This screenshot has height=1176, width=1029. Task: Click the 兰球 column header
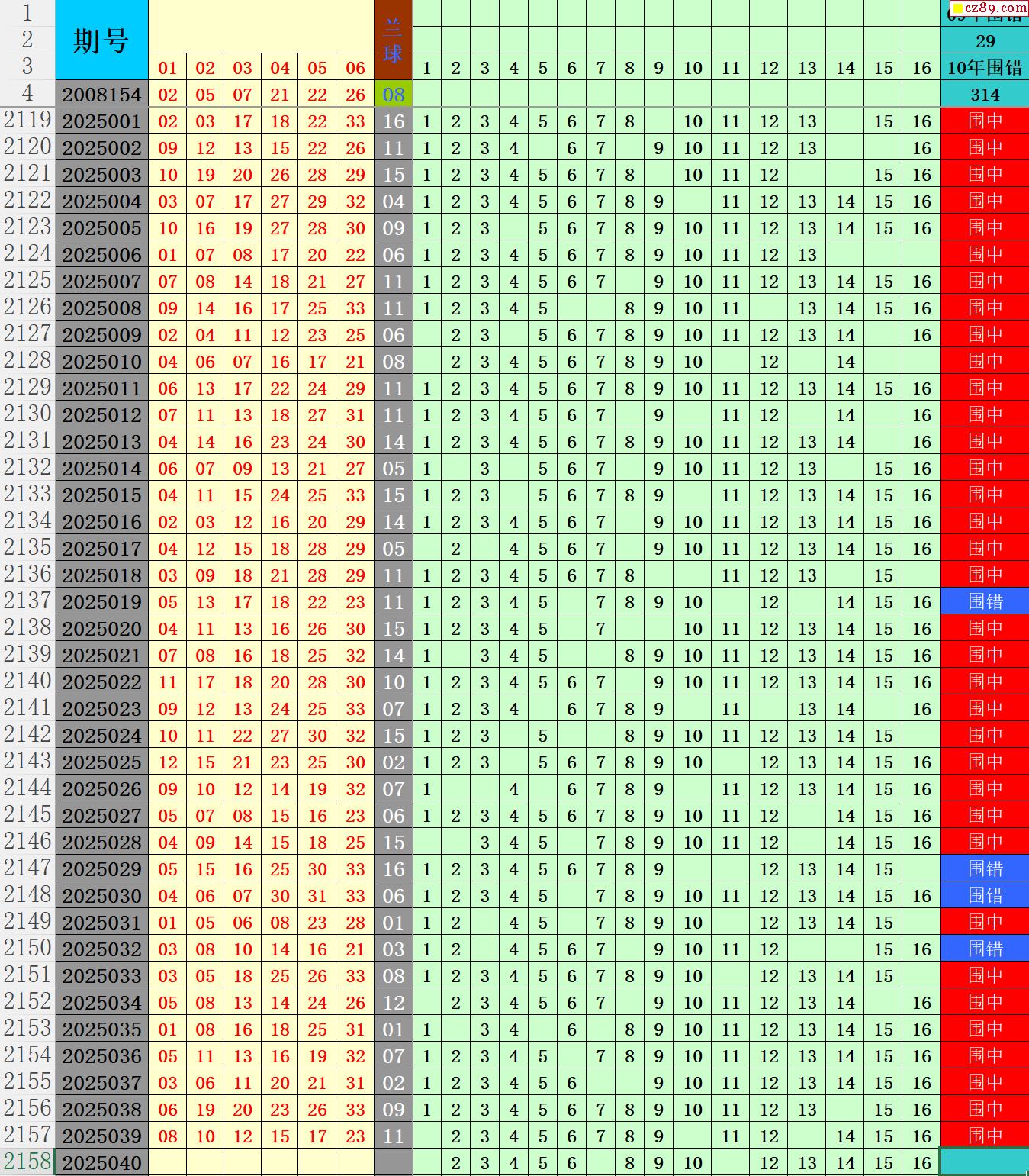tap(393, 40)
